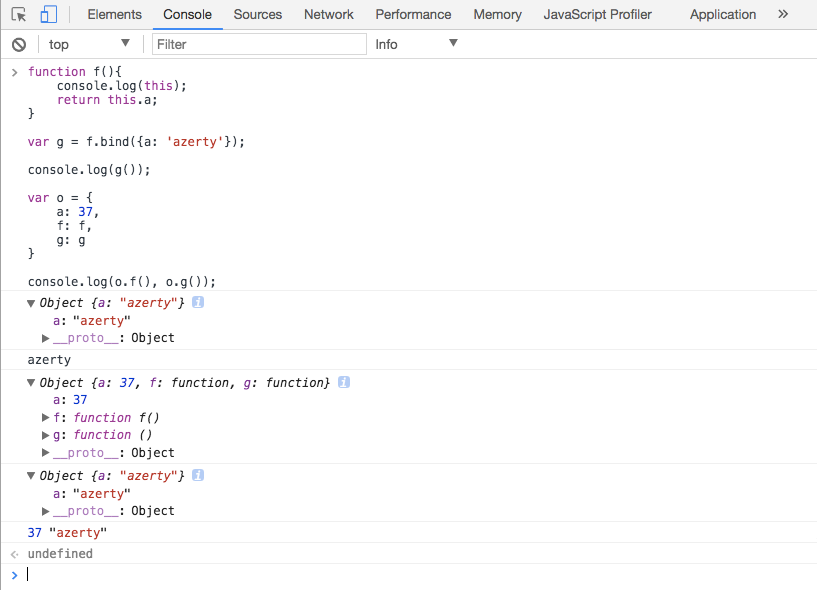
Task: Click the inspect element picker icon
Action: coord(19,15)
